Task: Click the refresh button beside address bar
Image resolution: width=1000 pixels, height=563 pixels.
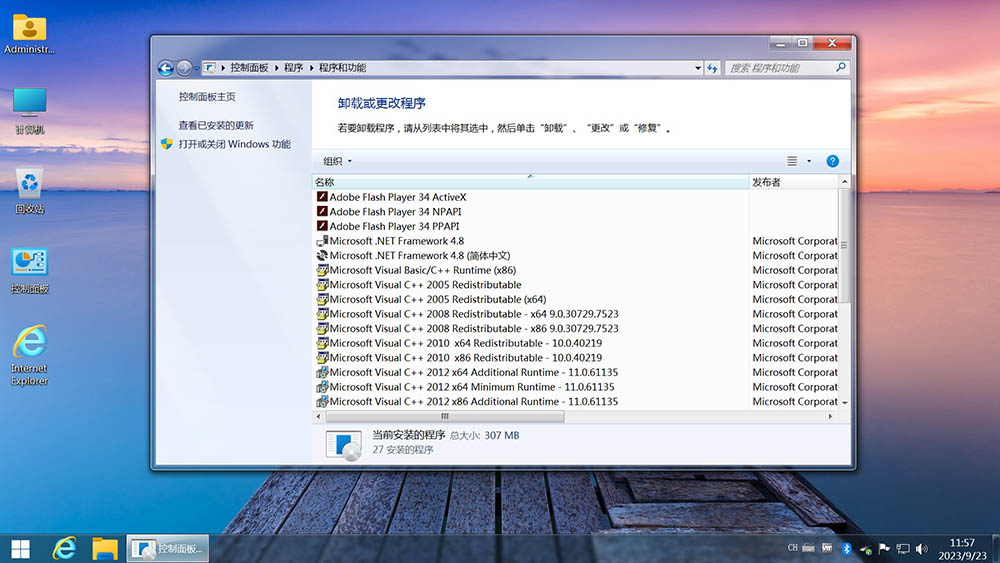Action: pyautogui.click(x=712, y=68)
